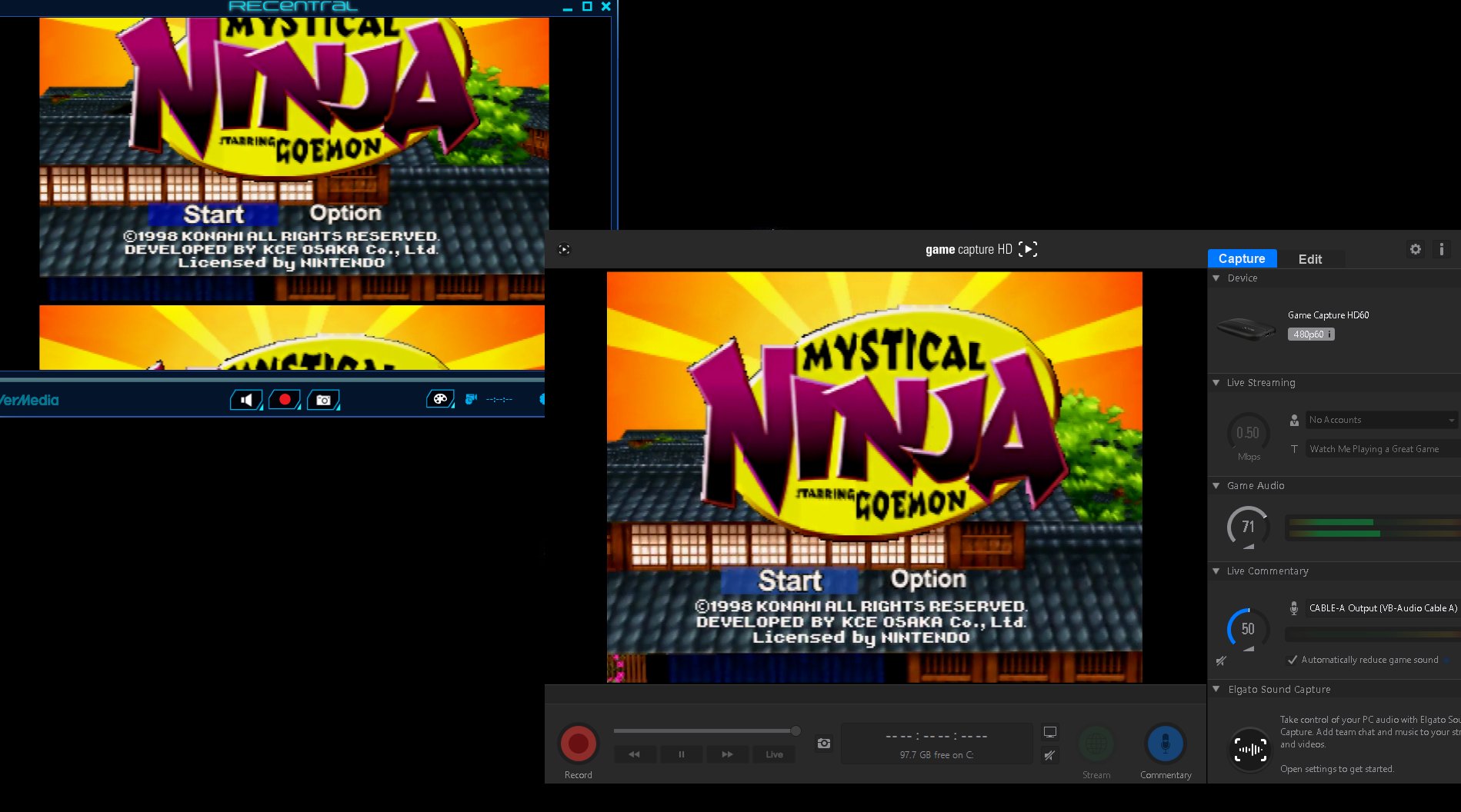Close the RECentral window
Viewport: 1461px width, 812px height.
605,6
